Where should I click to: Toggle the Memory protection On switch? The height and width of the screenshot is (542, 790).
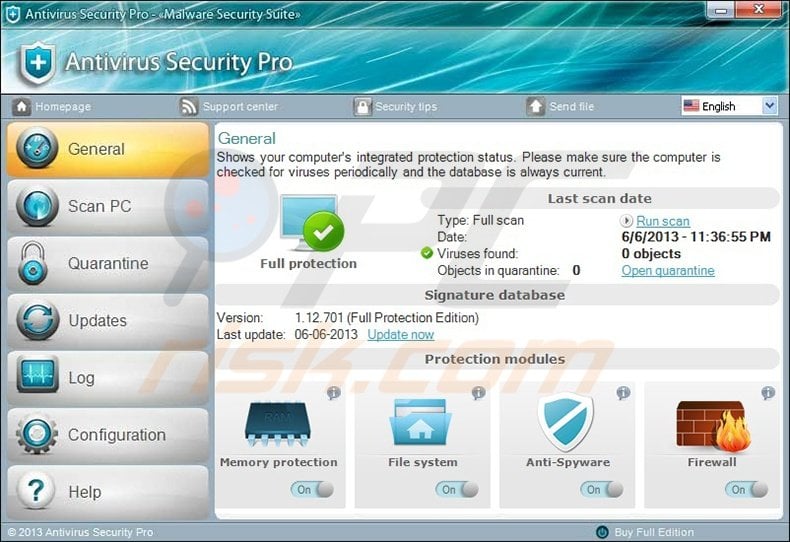tap(312, 489)
